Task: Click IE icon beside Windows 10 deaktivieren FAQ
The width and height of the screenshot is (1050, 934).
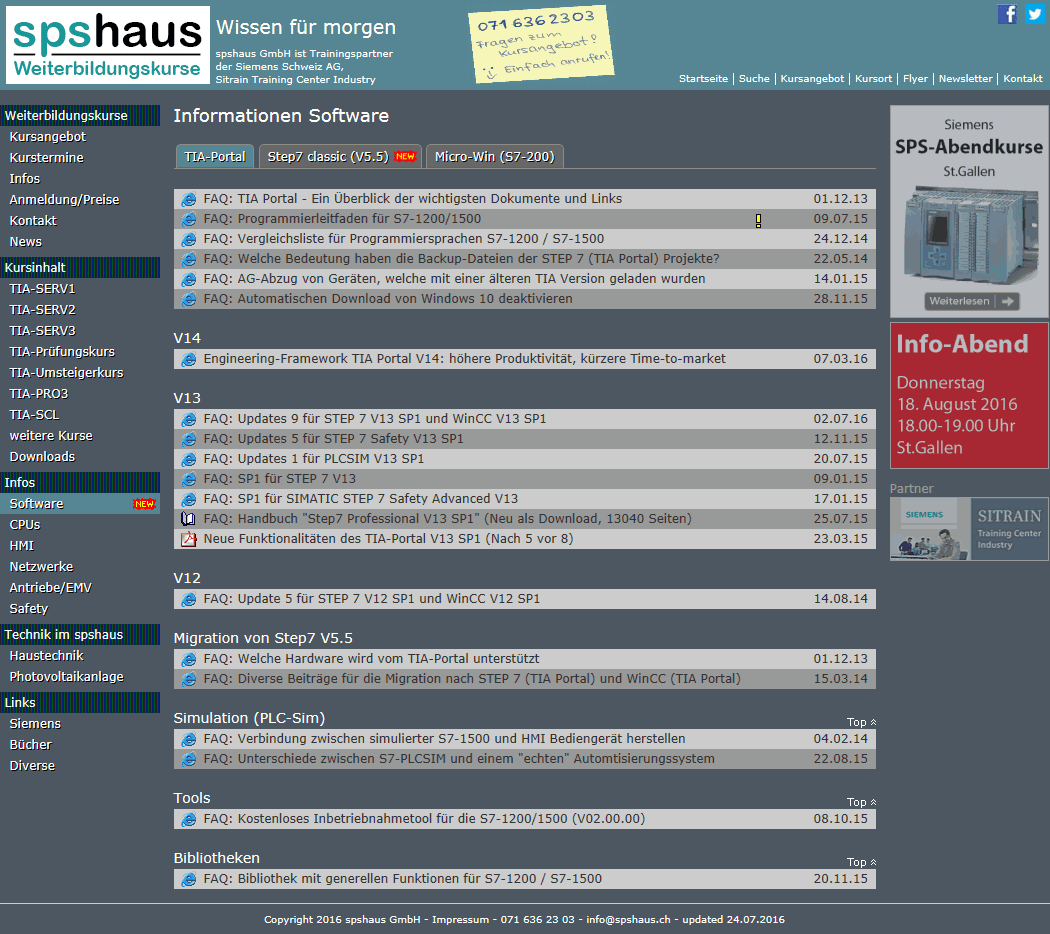Action: click(x=189, y=299)
